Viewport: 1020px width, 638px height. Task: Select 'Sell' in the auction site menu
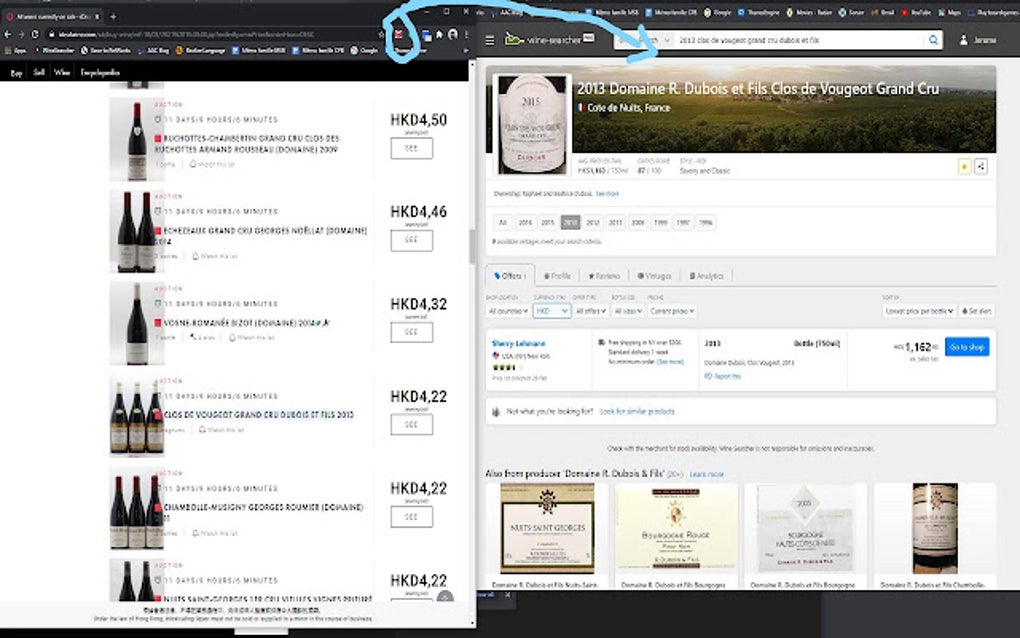tap(38, 74)
